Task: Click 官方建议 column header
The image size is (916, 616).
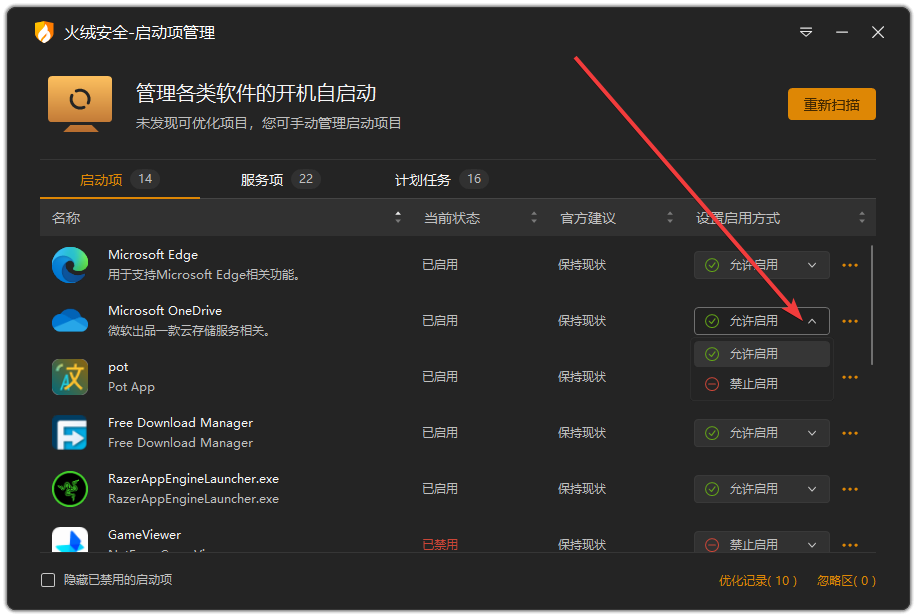Action: 588,218
